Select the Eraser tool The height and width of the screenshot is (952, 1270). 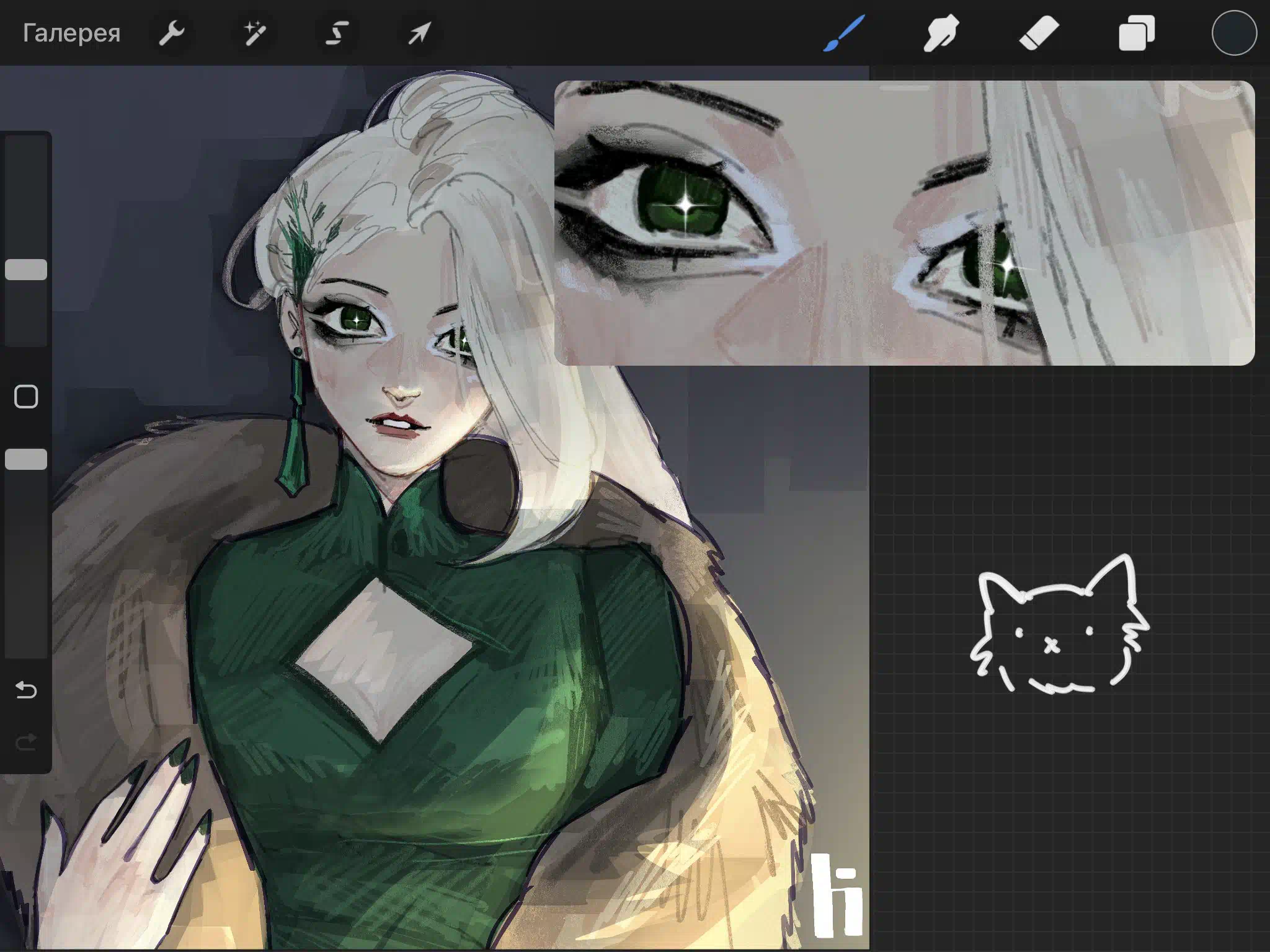point(1039,33)
